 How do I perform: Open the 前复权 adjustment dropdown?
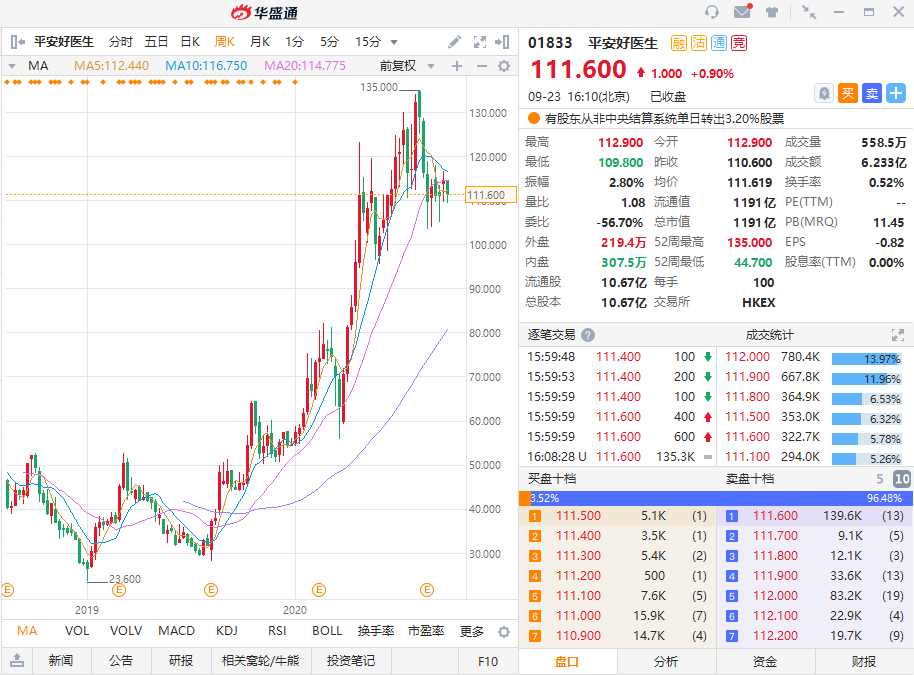click(431, 66)
